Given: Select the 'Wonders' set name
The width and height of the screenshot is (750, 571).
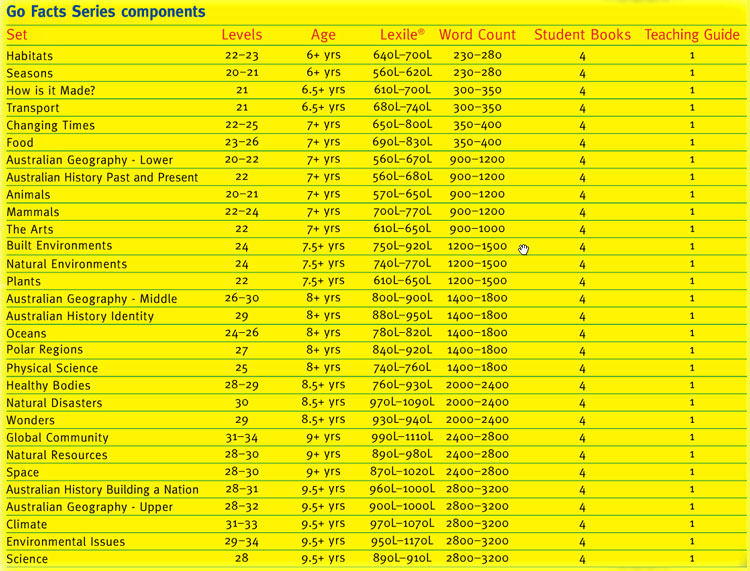Looking at the screenshot, I should click(31, 420).
